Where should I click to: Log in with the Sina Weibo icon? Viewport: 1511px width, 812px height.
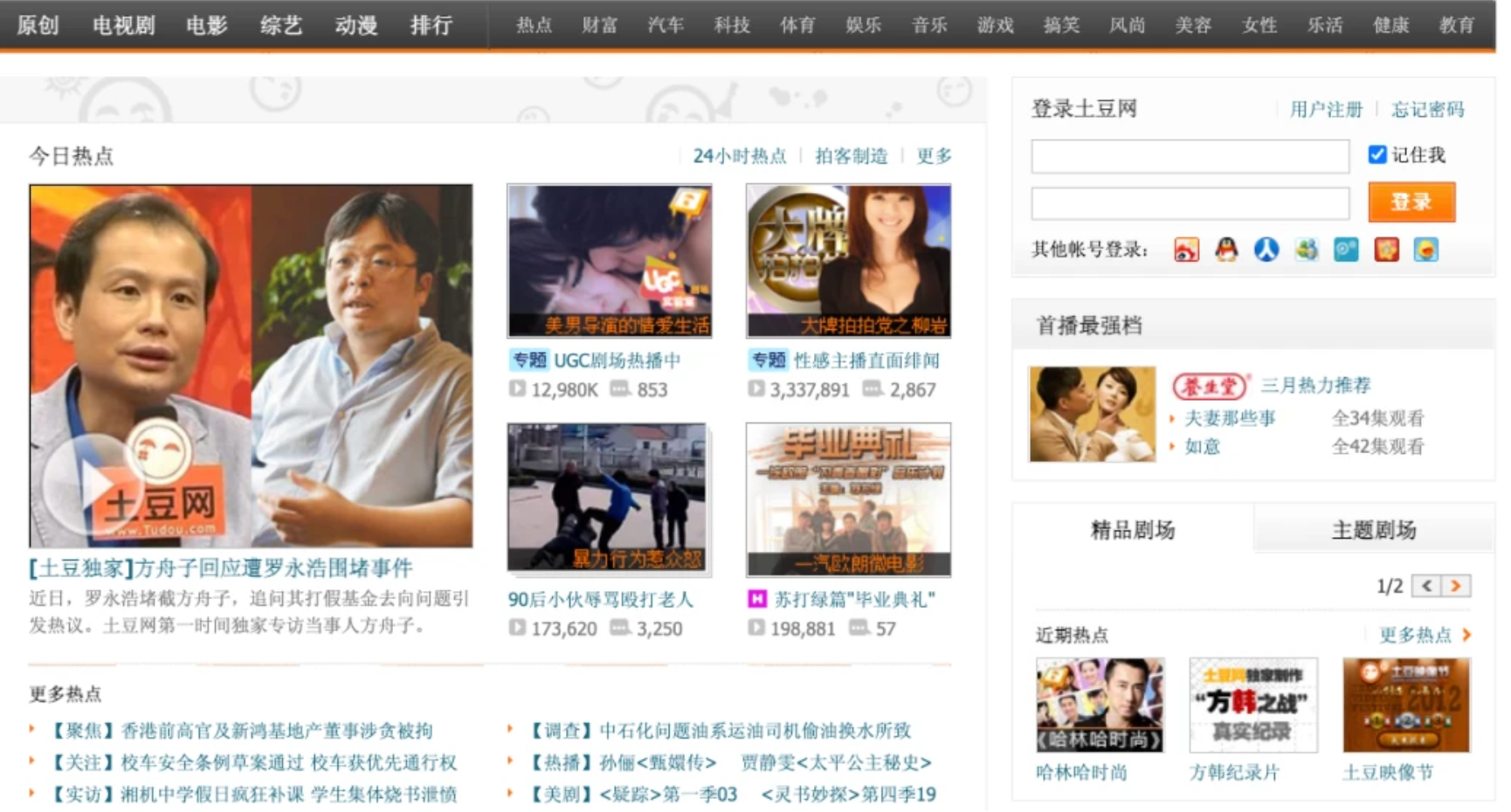(x=1186, y=250)
